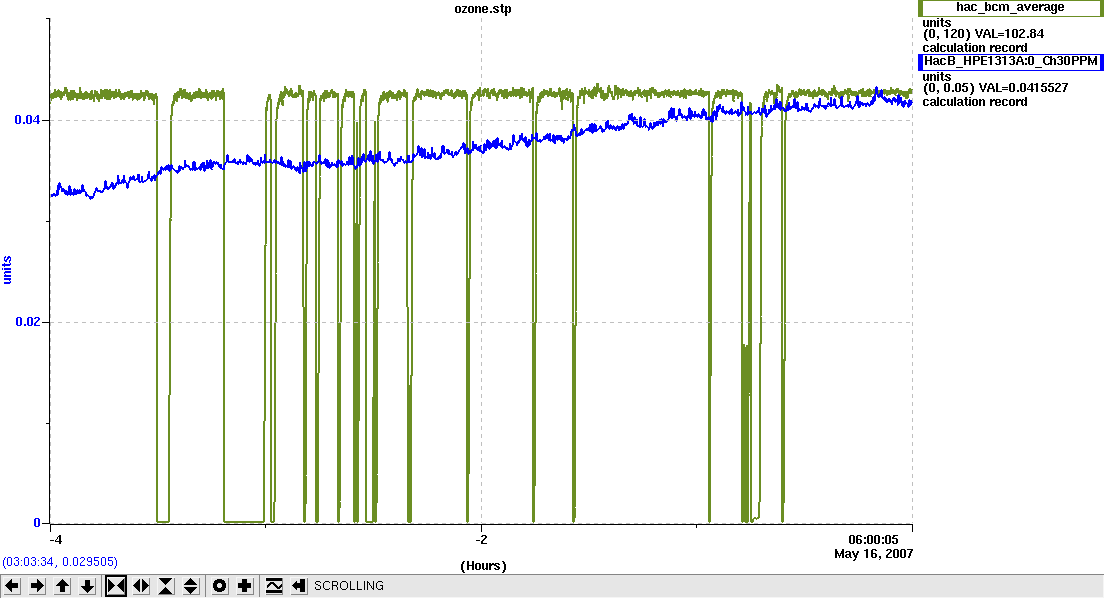Click the 06:00:05 time stamp
Image resolution: width=1104 pixels, height=598 pixels.
pyautogui.click(x=873, y=540)
